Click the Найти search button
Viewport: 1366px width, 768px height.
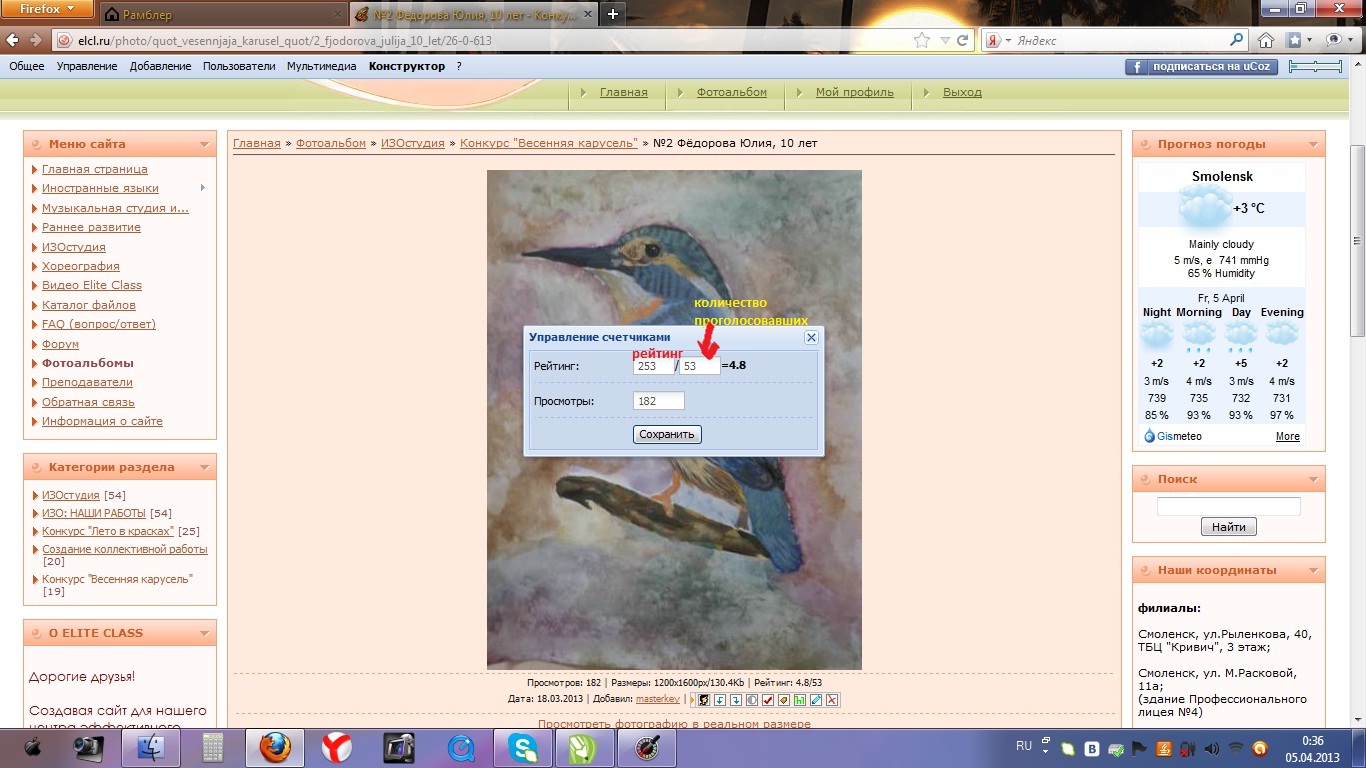click(x=1229, y=527)
